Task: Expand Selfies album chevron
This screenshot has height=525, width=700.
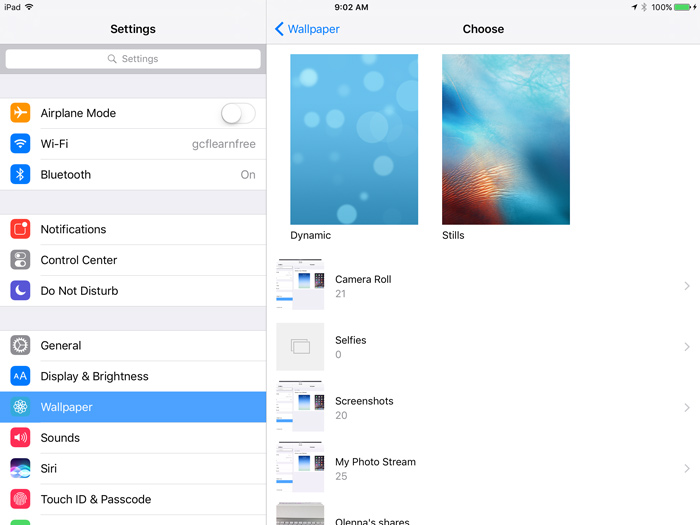Action: point(687,347)
